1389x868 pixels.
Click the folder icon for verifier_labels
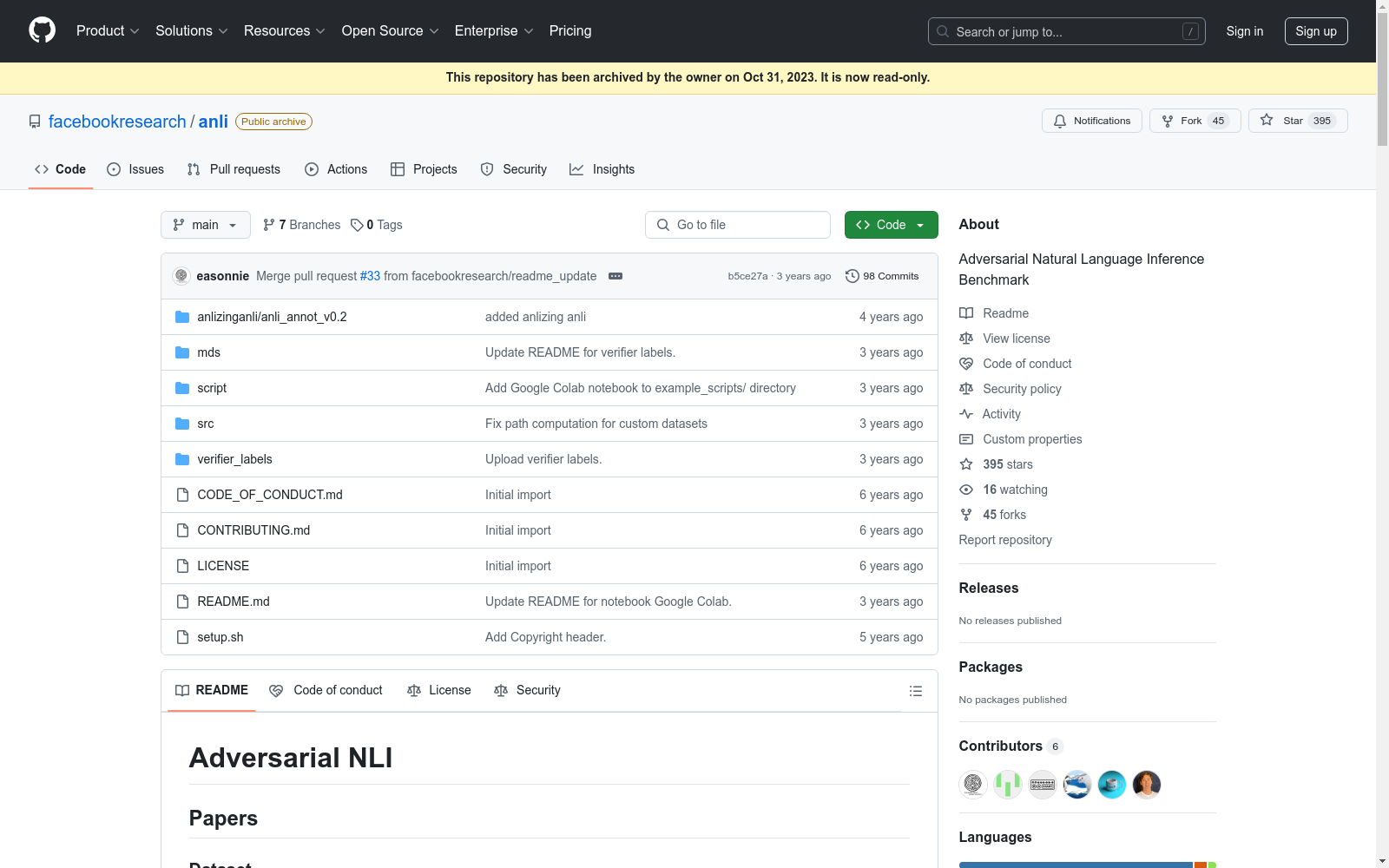[x=182, y=459]
